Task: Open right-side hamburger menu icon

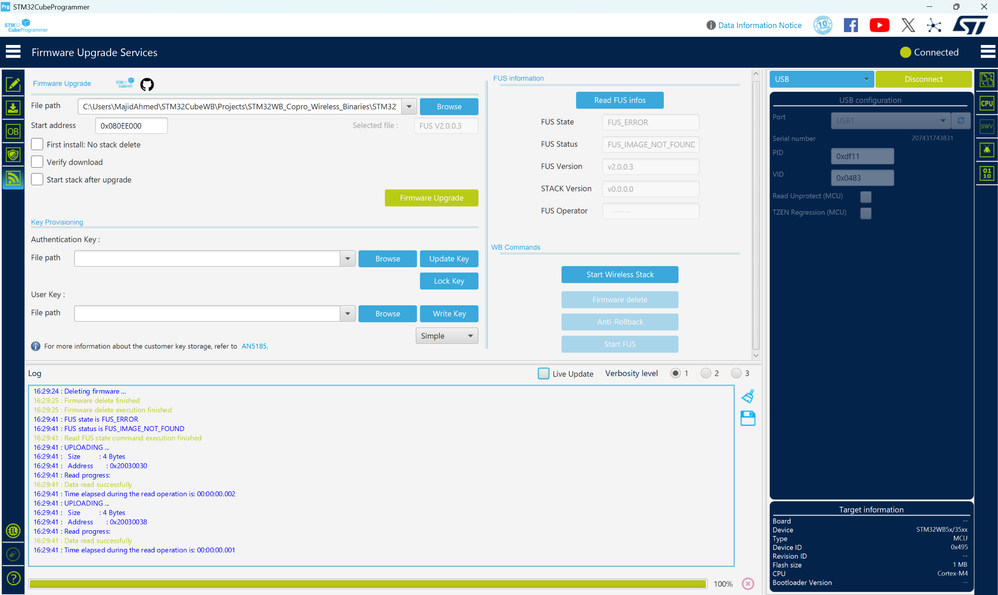Action: coord(988,52)
